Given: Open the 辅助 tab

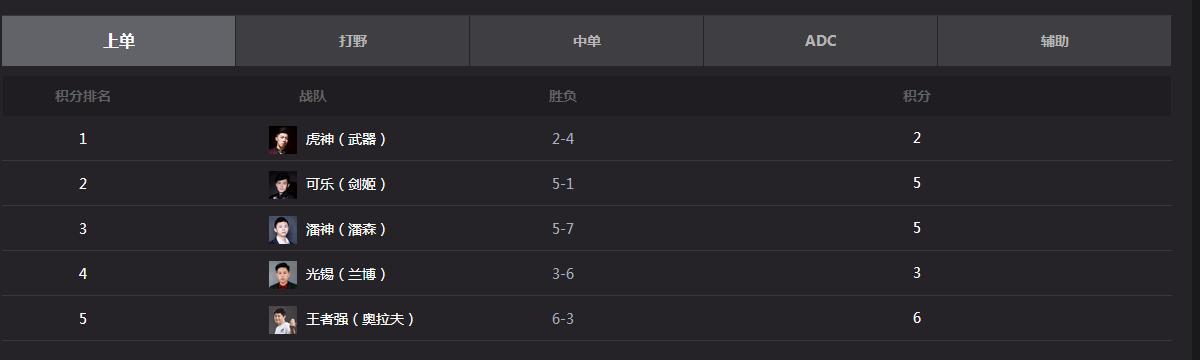Looking at the screenshot, I should [x=1054, y=41].
